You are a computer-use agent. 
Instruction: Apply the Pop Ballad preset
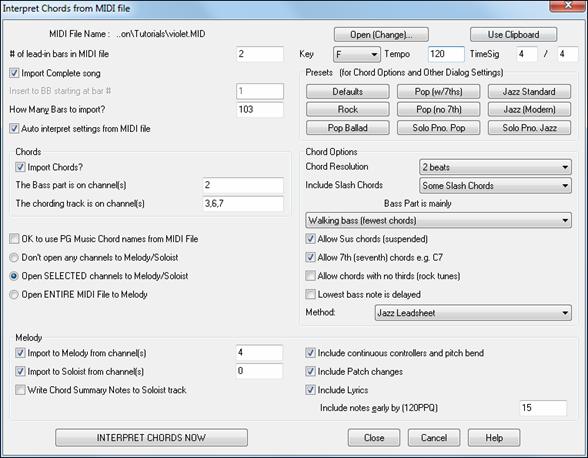(348, 128)
